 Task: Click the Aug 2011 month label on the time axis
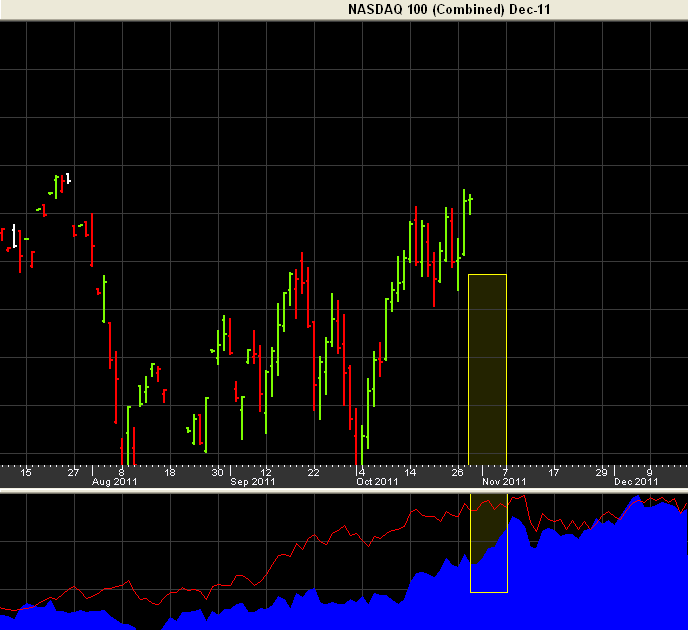pos(115,482)
